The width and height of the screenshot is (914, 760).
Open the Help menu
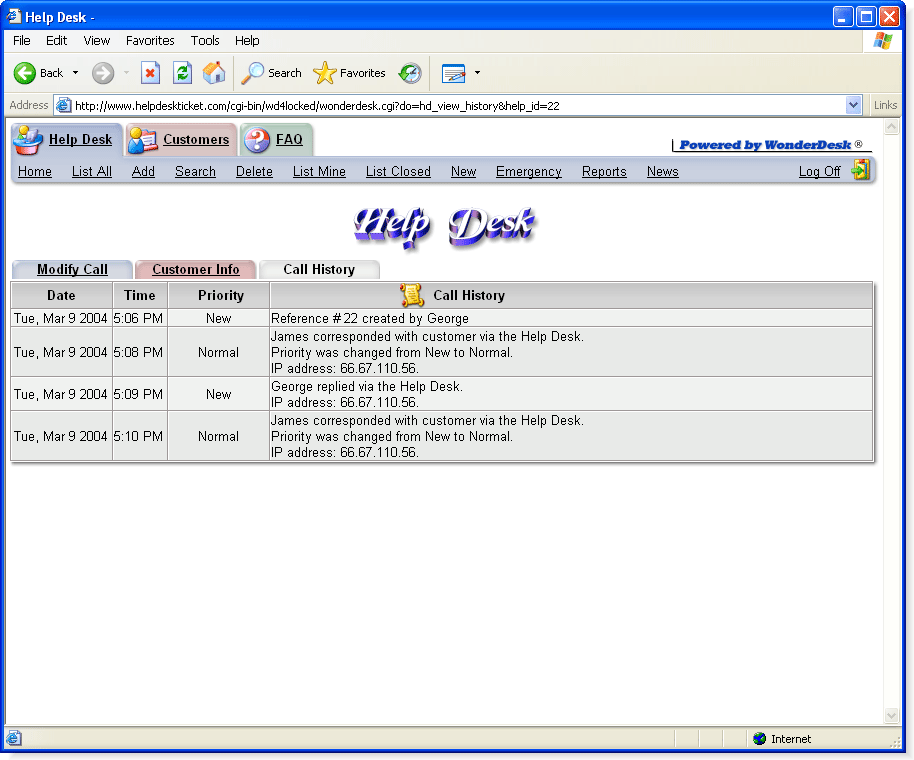247,41
